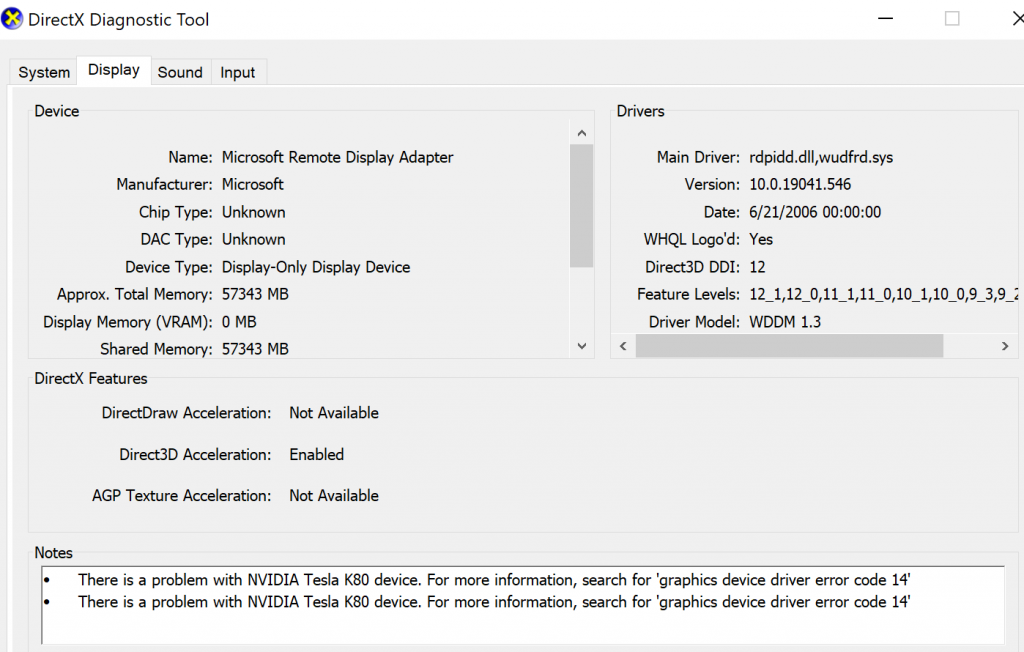The height and width of the screenshot is (652, 1024).
Task: Click the 'Chip Type:' label
Action: pyautogui.click(x=176, y=212)
